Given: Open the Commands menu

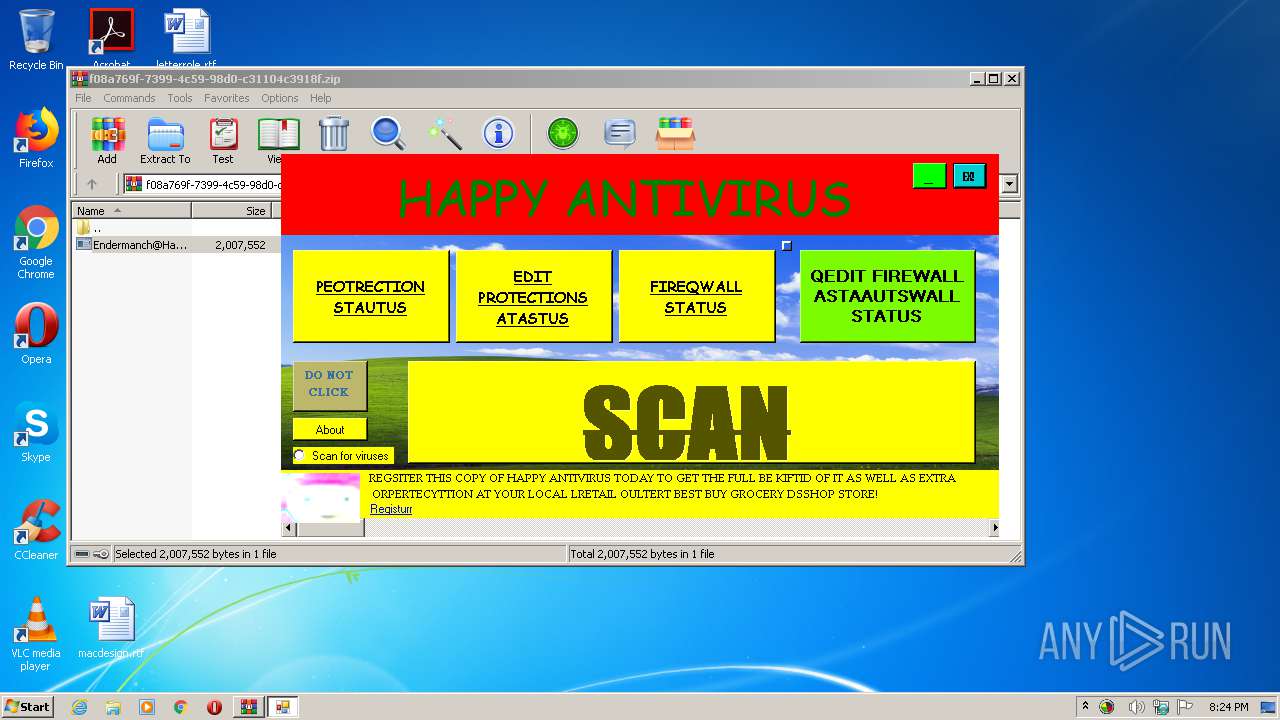Looking at the screenshot, I should point(129,98).
